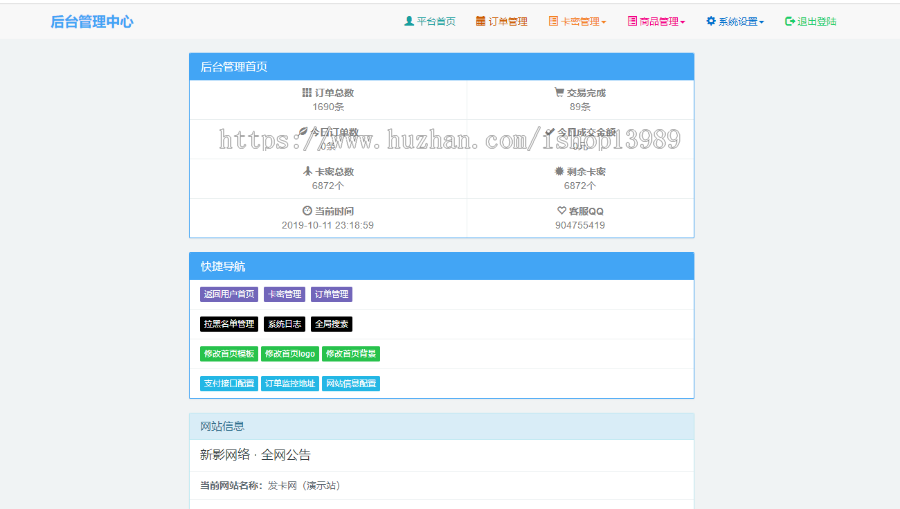
Task: Open the 后台管理中心 brand link
Action: (92, 22)
